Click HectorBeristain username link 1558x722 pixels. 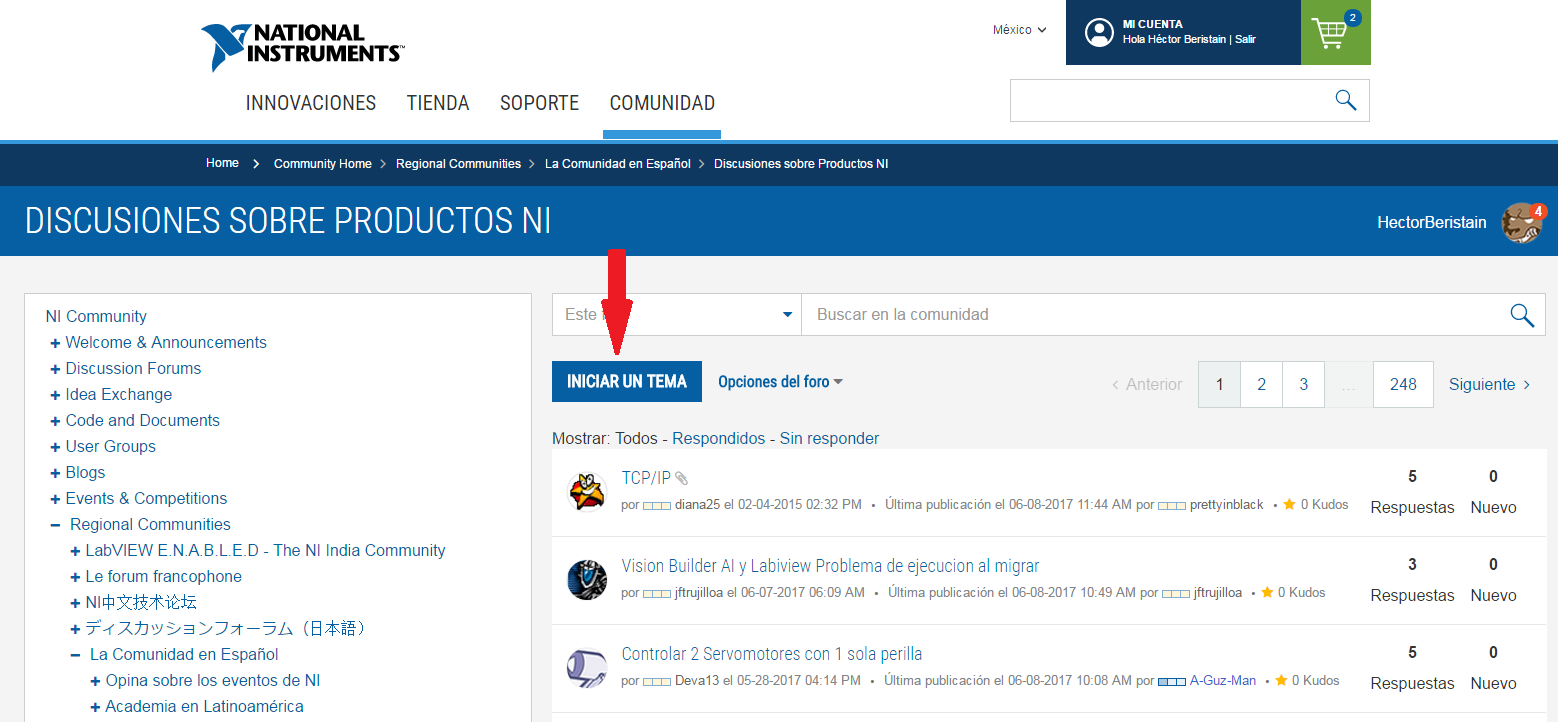point(1432,223)
